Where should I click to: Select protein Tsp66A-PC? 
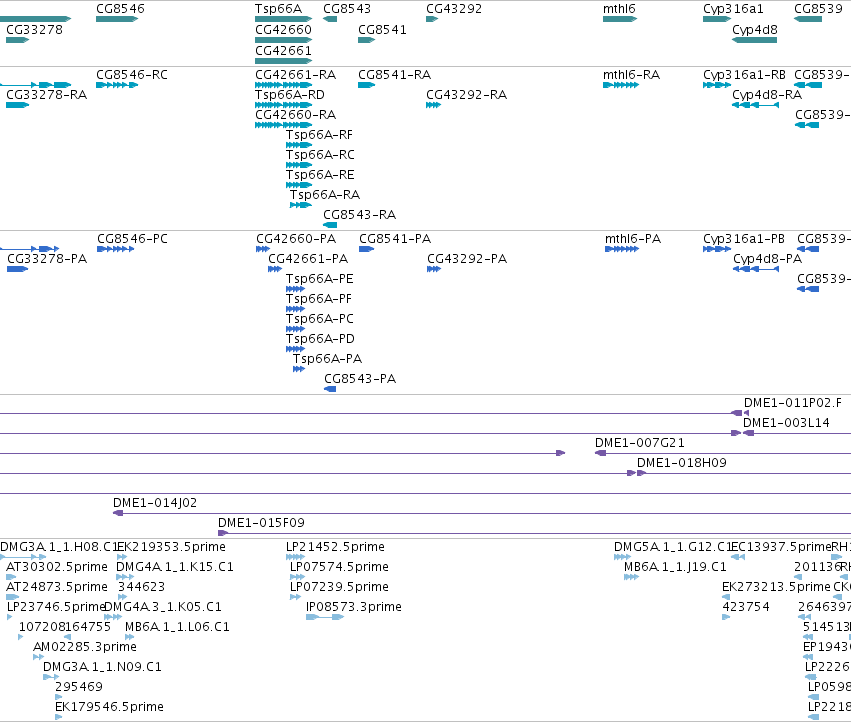coord(295,329)
